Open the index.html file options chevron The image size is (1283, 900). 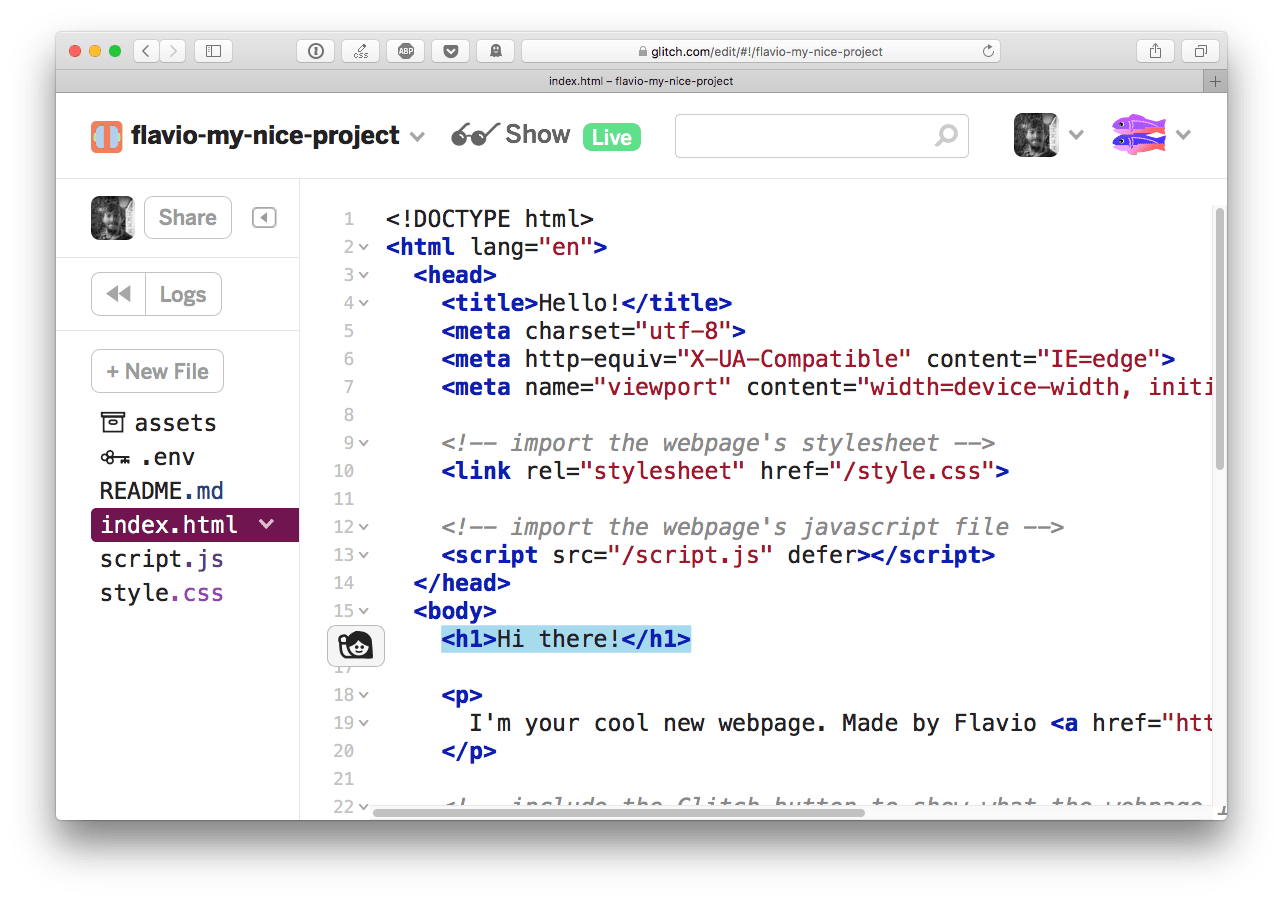[266, 524]
